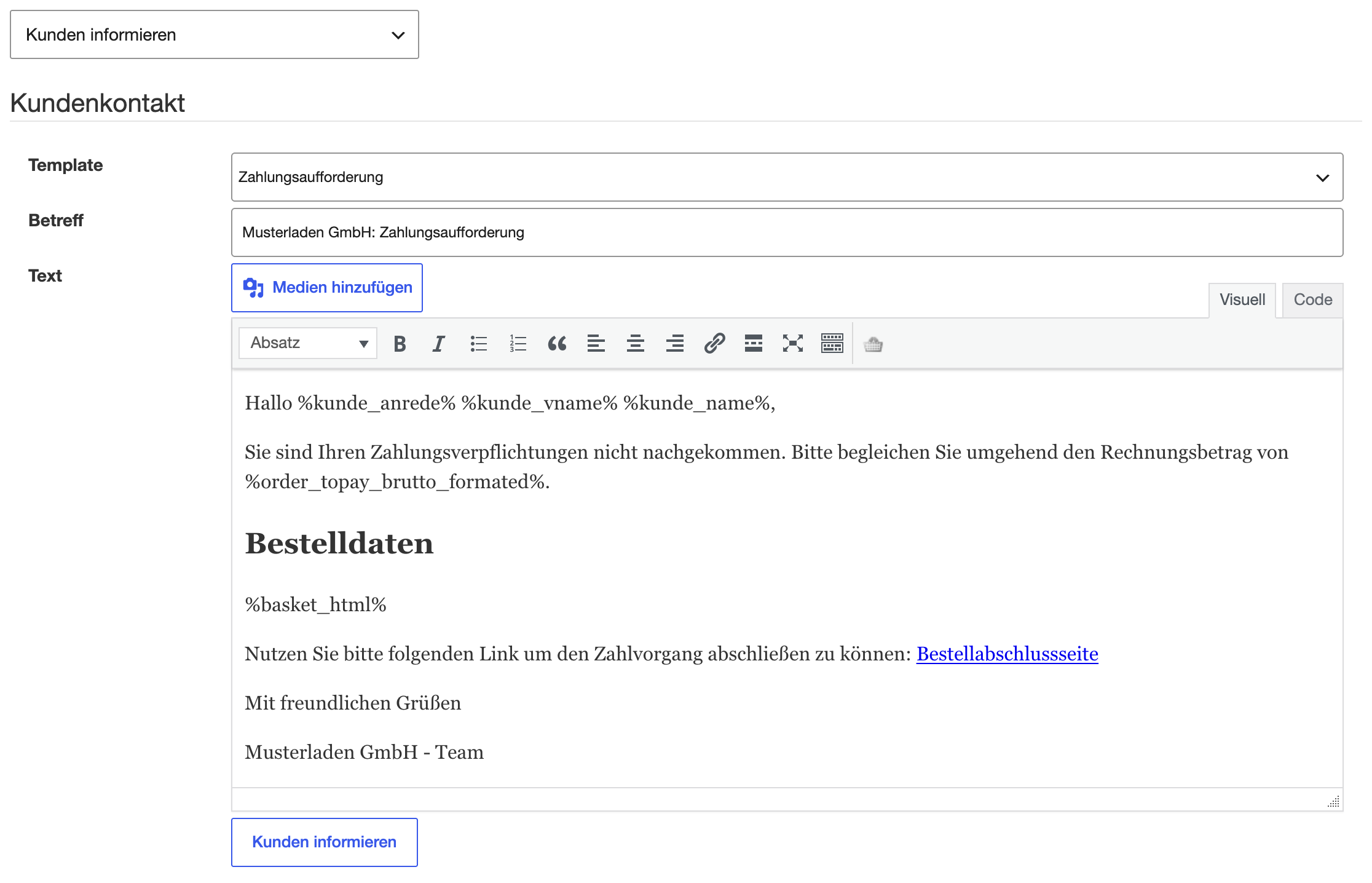Click the %basket_html% placeholder text
Screen dimensions: 1372x883
[315, 604]
